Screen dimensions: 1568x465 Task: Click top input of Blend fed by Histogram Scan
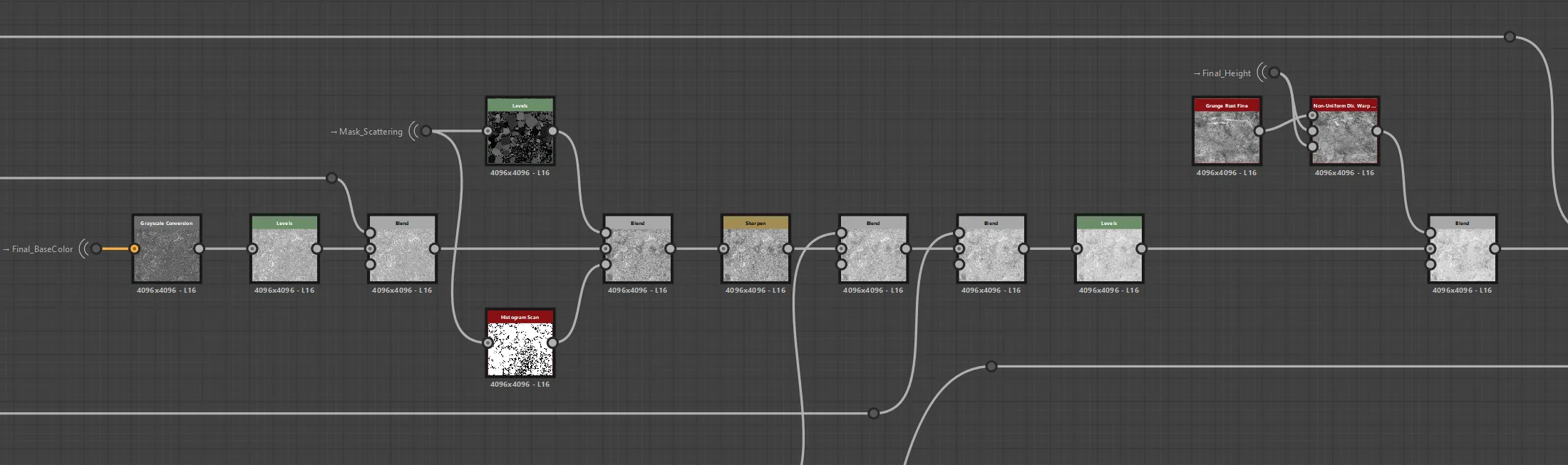click(606, 233)
